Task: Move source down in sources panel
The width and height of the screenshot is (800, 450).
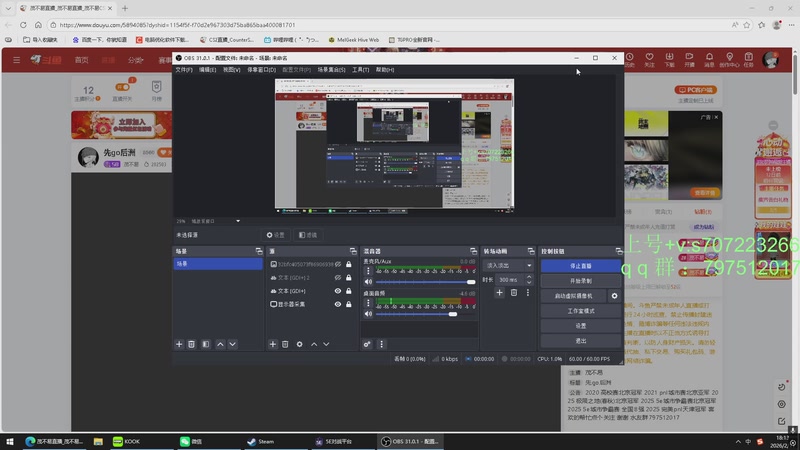Action: pos(327,344)
